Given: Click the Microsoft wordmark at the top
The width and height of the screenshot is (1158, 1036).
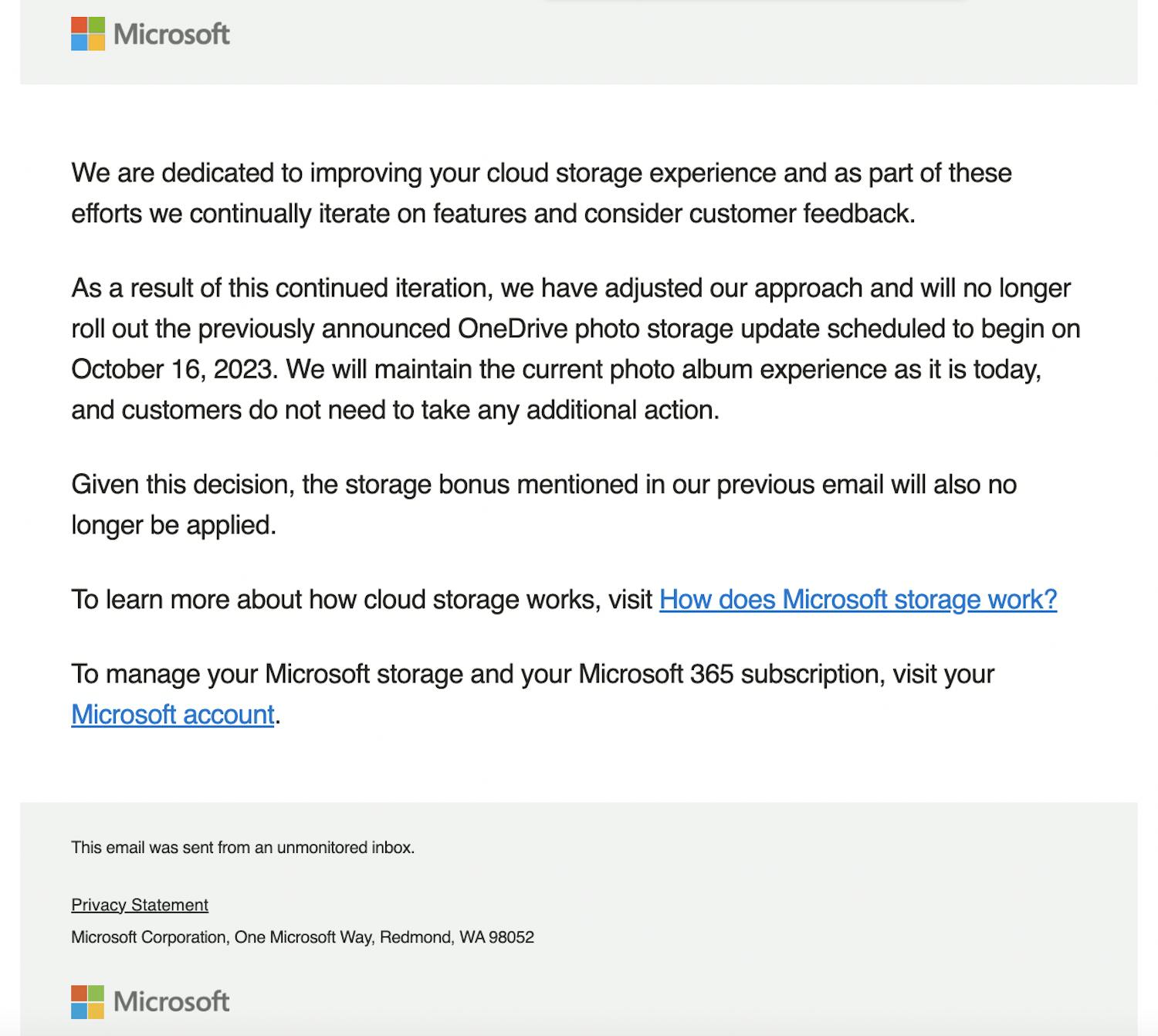Looking at the screenshot, I should click(x=171, y=34).
